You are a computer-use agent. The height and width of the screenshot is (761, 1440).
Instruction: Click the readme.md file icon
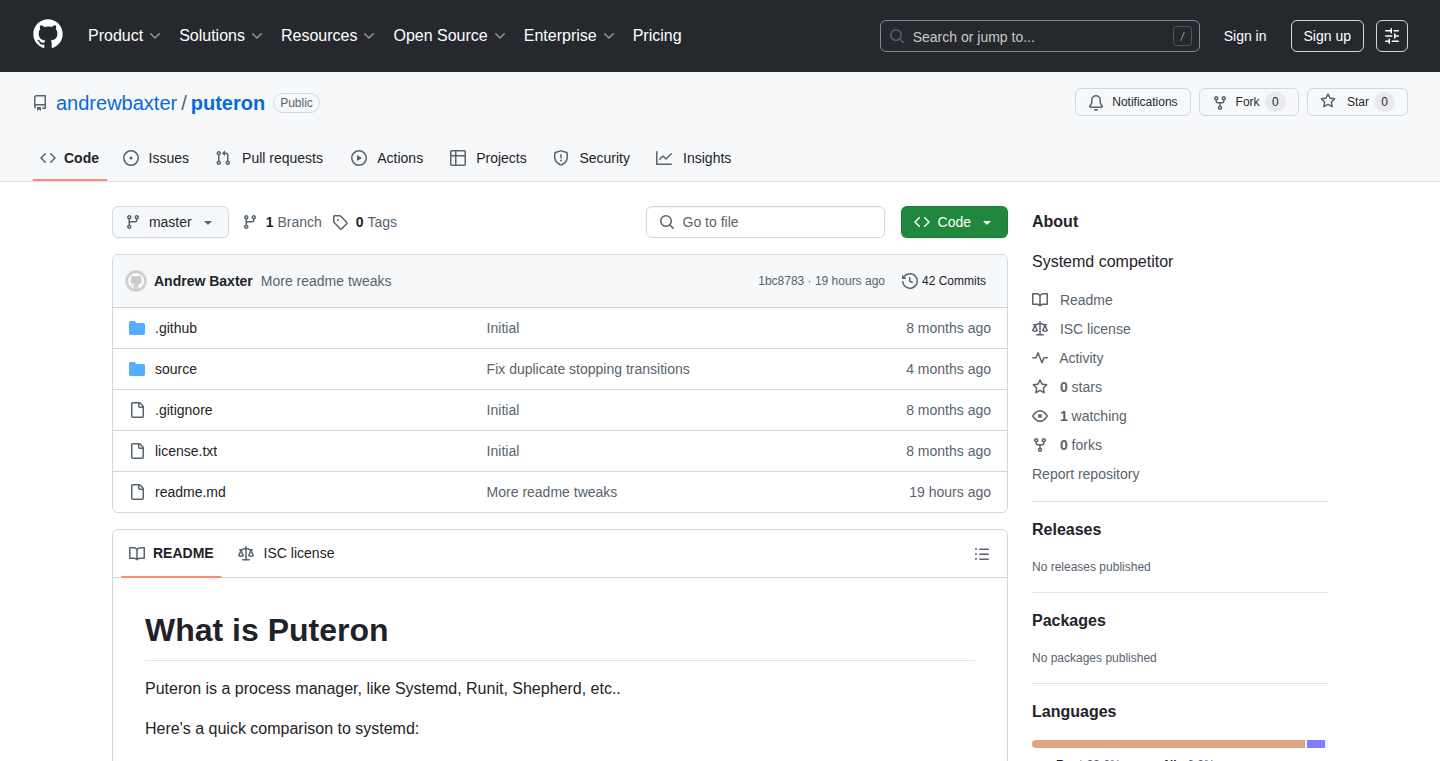(137, 492)
